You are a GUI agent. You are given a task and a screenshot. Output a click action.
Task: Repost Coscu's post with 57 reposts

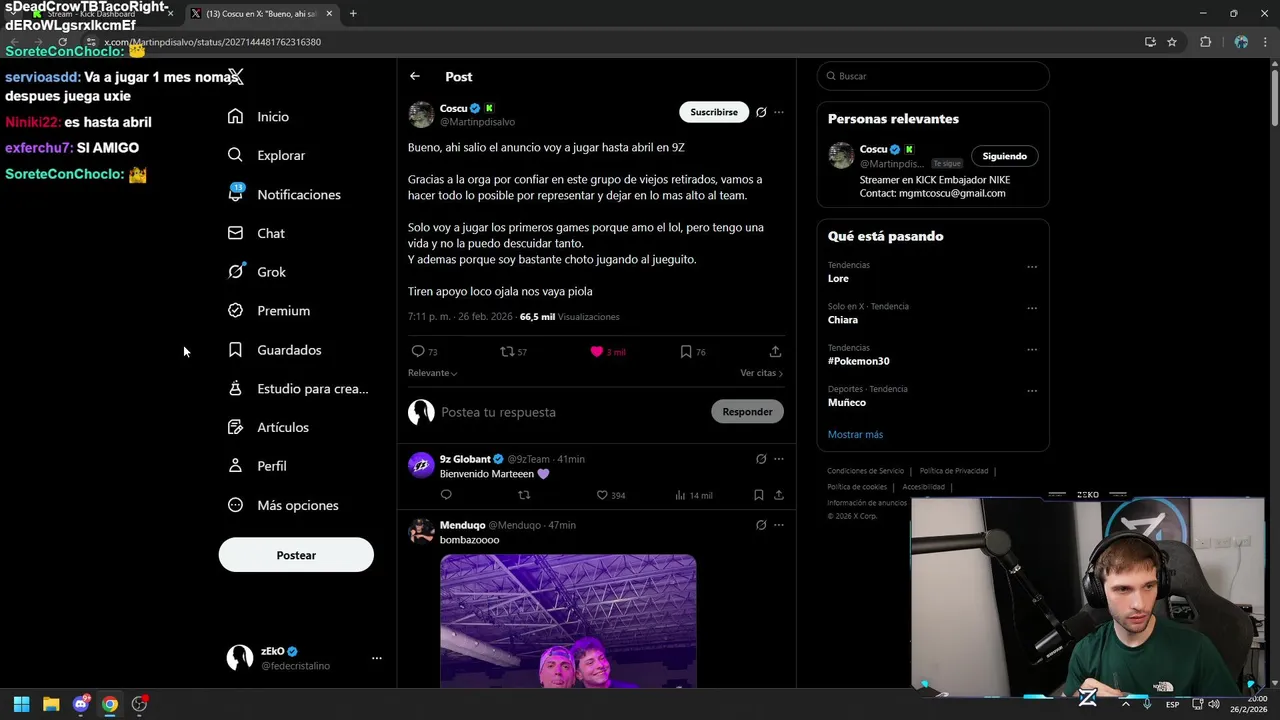pyautogui.click(x=507, y=351)
